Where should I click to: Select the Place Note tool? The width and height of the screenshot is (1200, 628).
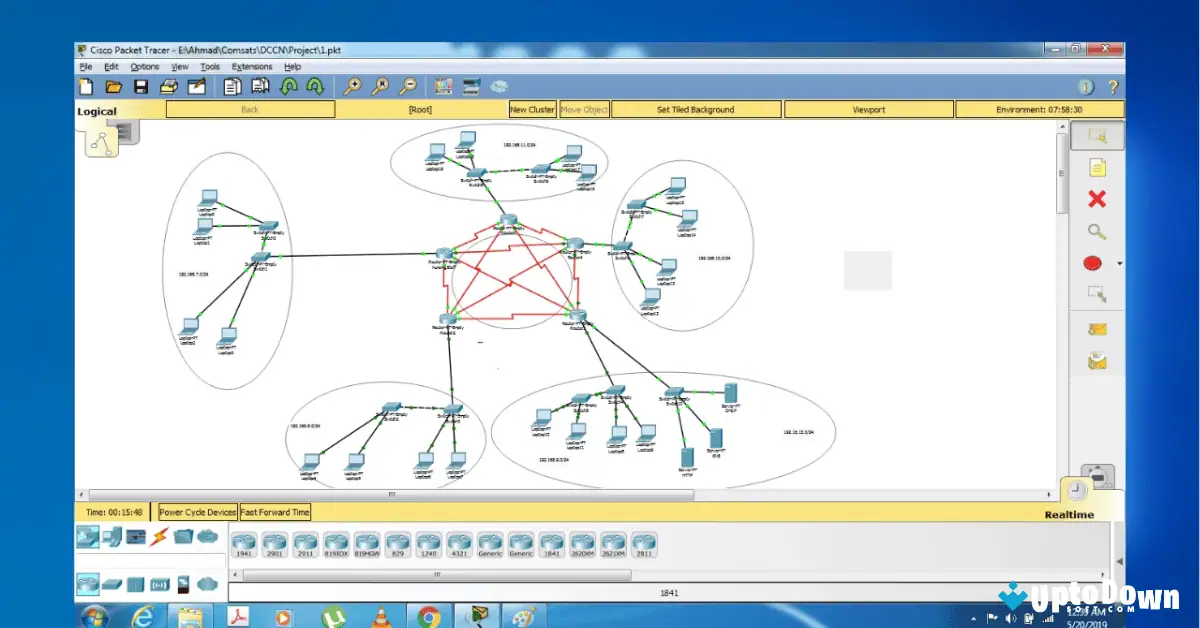tap(1097, 167)
